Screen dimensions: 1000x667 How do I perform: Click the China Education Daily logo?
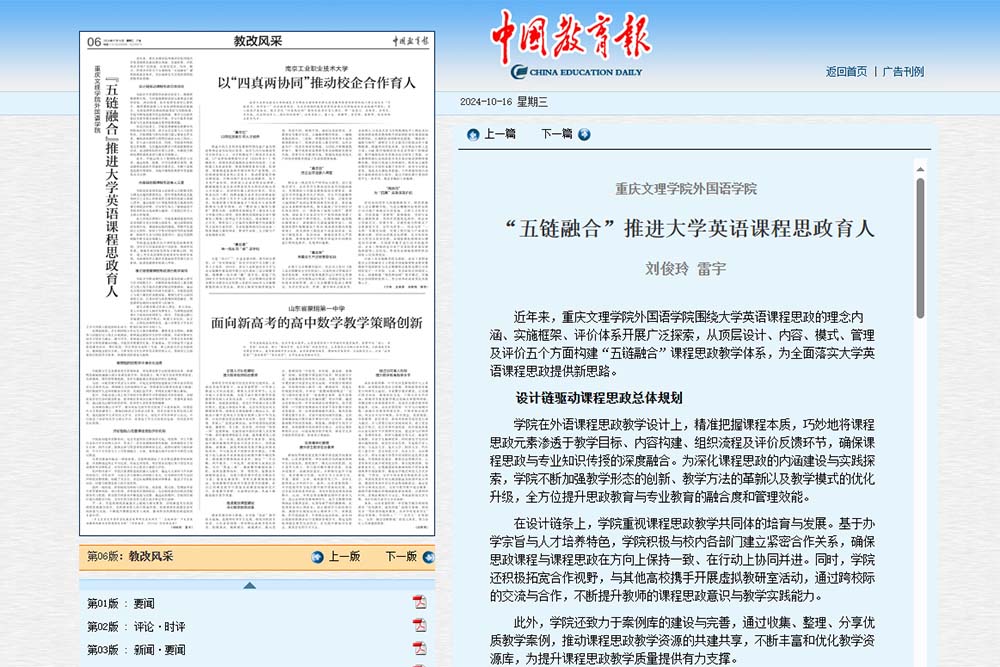click(570, 45)
